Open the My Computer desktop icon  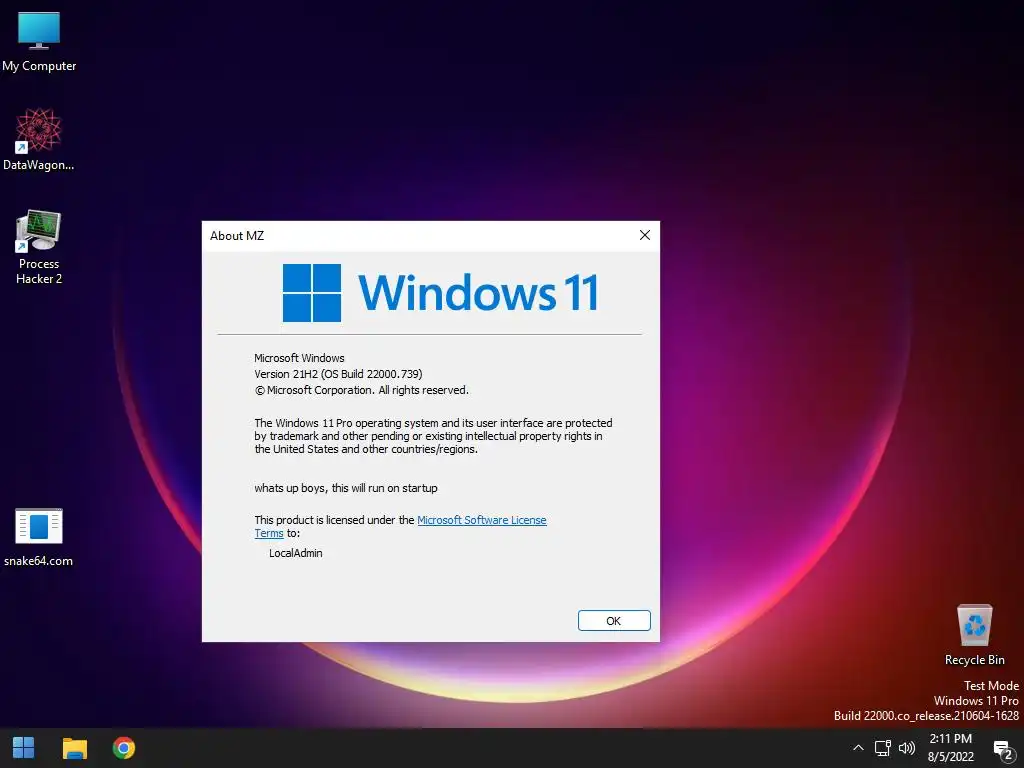(x=39, y=42)
